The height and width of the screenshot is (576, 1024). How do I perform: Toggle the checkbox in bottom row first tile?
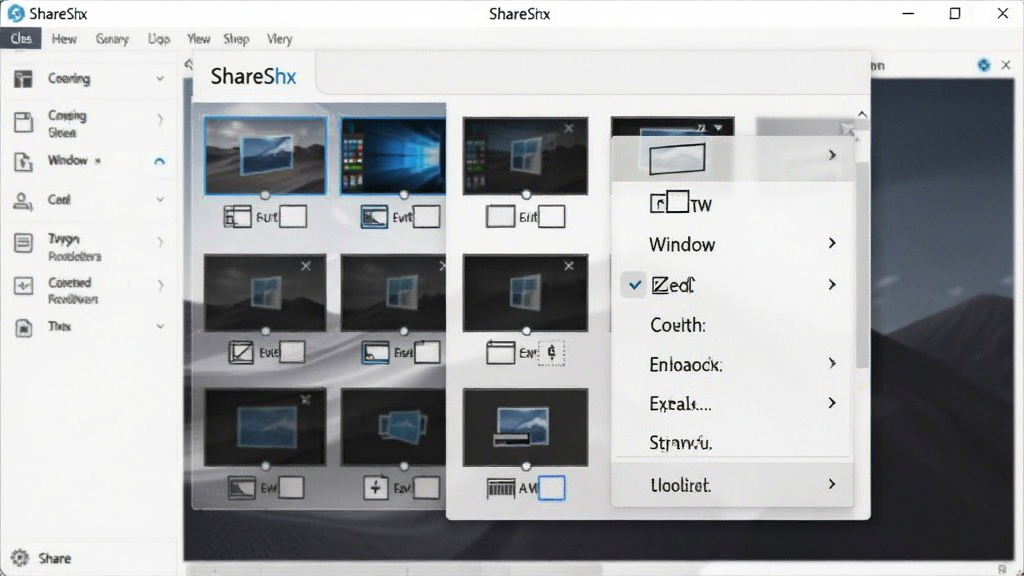tap(291, 488)
